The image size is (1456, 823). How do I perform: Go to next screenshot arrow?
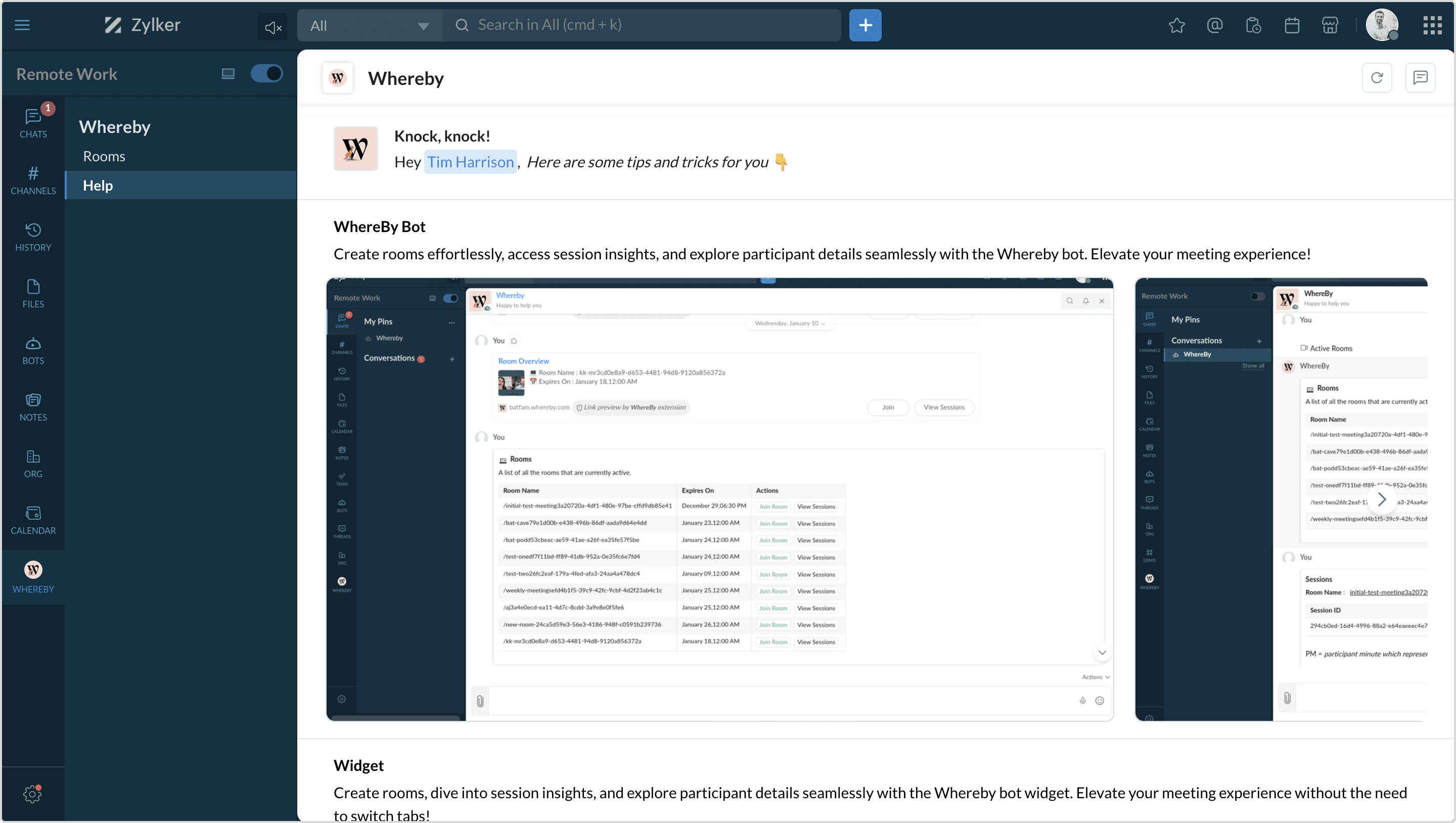pyautogui.click(x=1381, y=499)
